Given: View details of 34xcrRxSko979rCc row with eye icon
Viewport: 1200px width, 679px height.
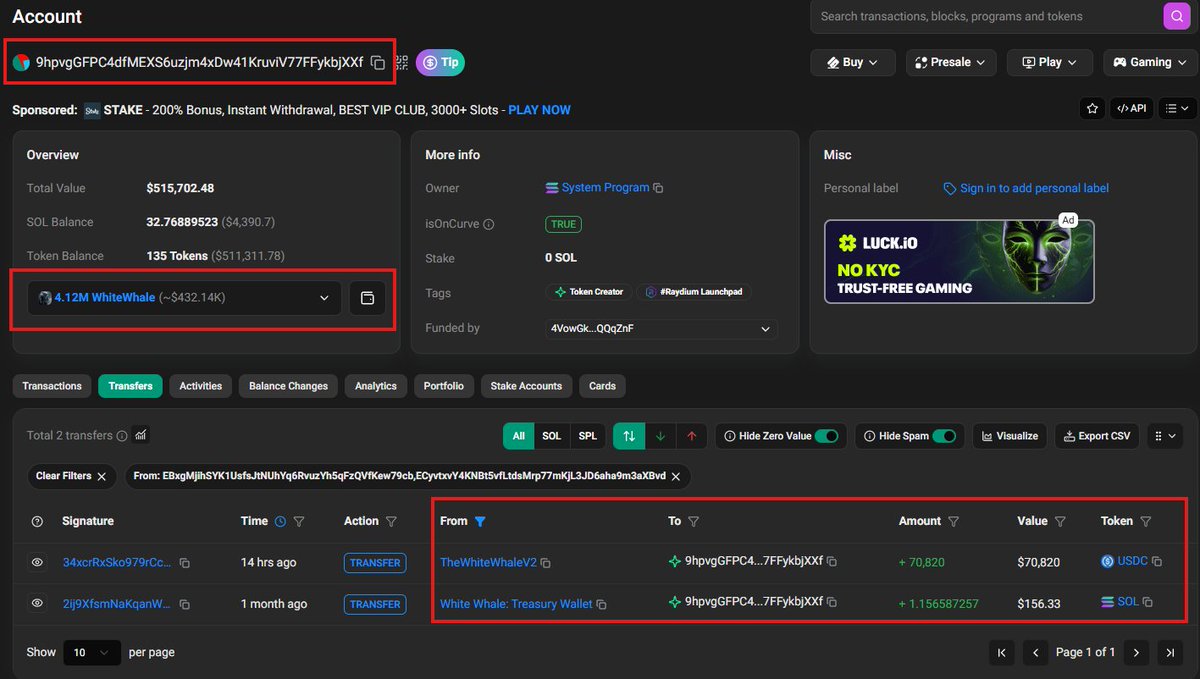Looking at the screenshot, I should 37,563.
